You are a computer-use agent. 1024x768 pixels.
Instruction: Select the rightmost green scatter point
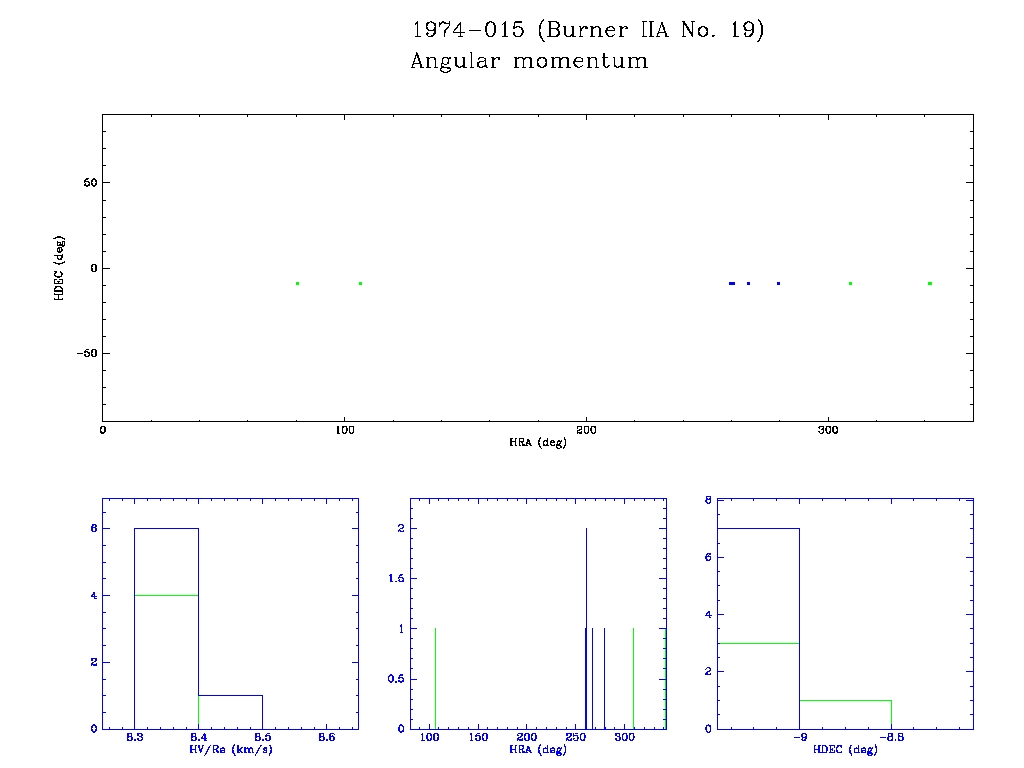pyautogui.click(x=929, y=284)
